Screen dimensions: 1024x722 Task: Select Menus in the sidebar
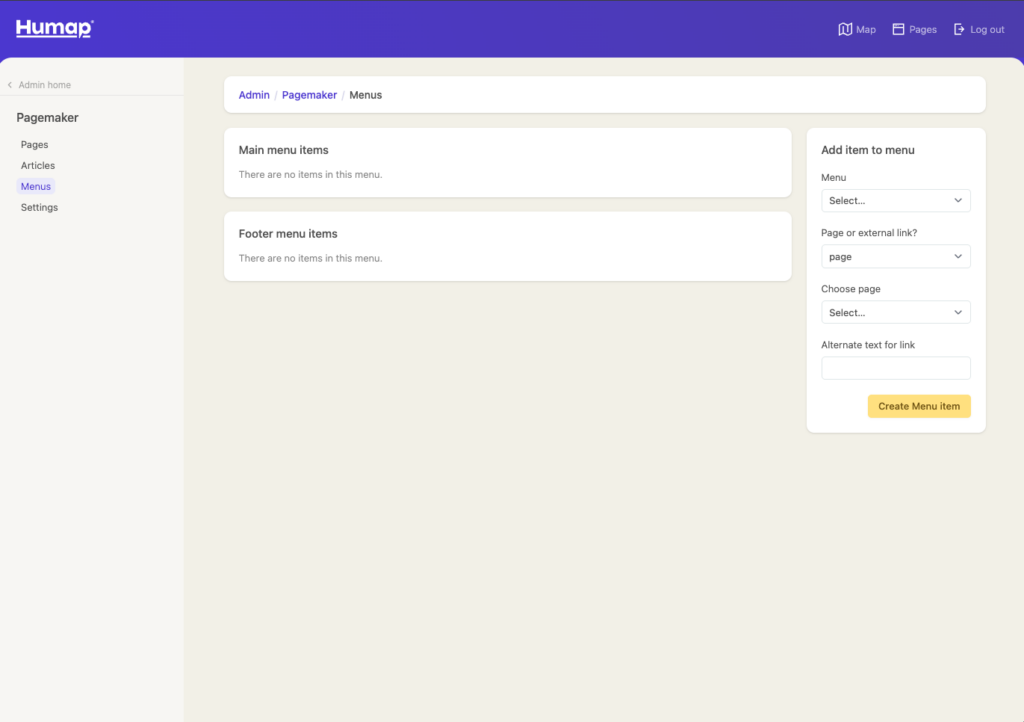click(x=36, y=187)
